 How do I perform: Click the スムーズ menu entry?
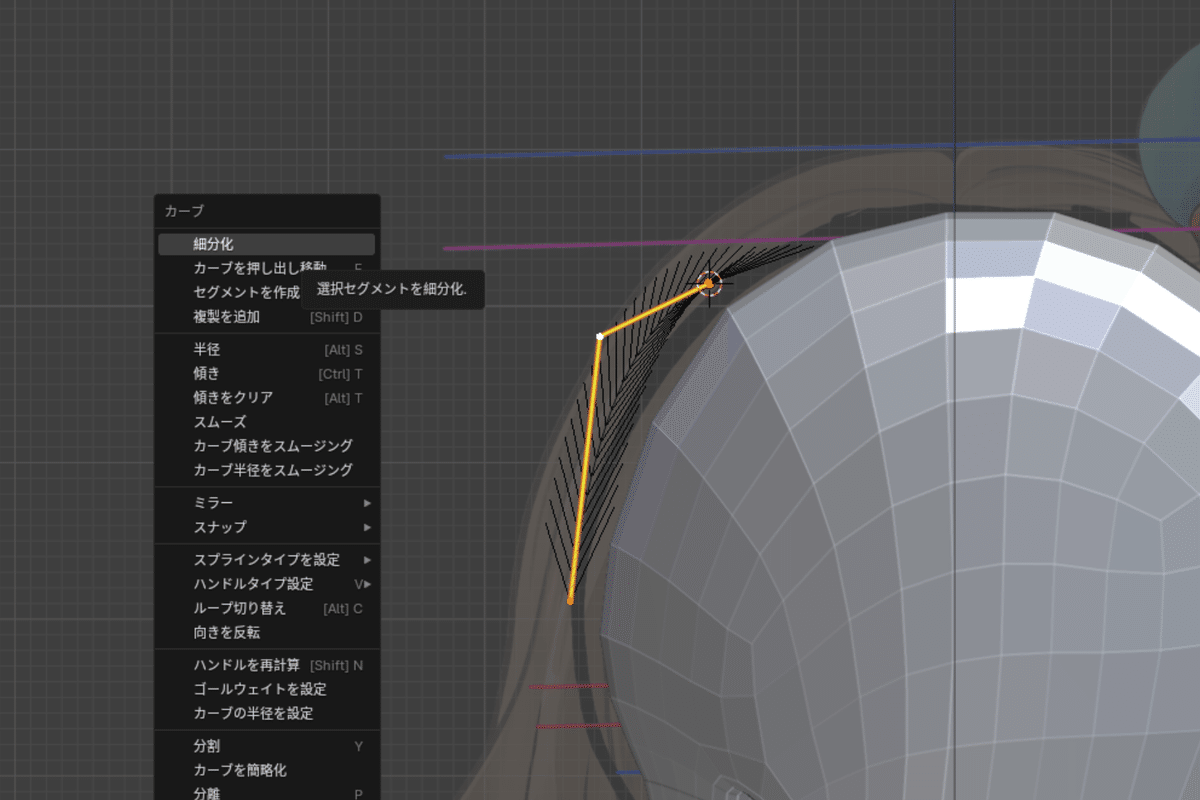pos(266,422)
